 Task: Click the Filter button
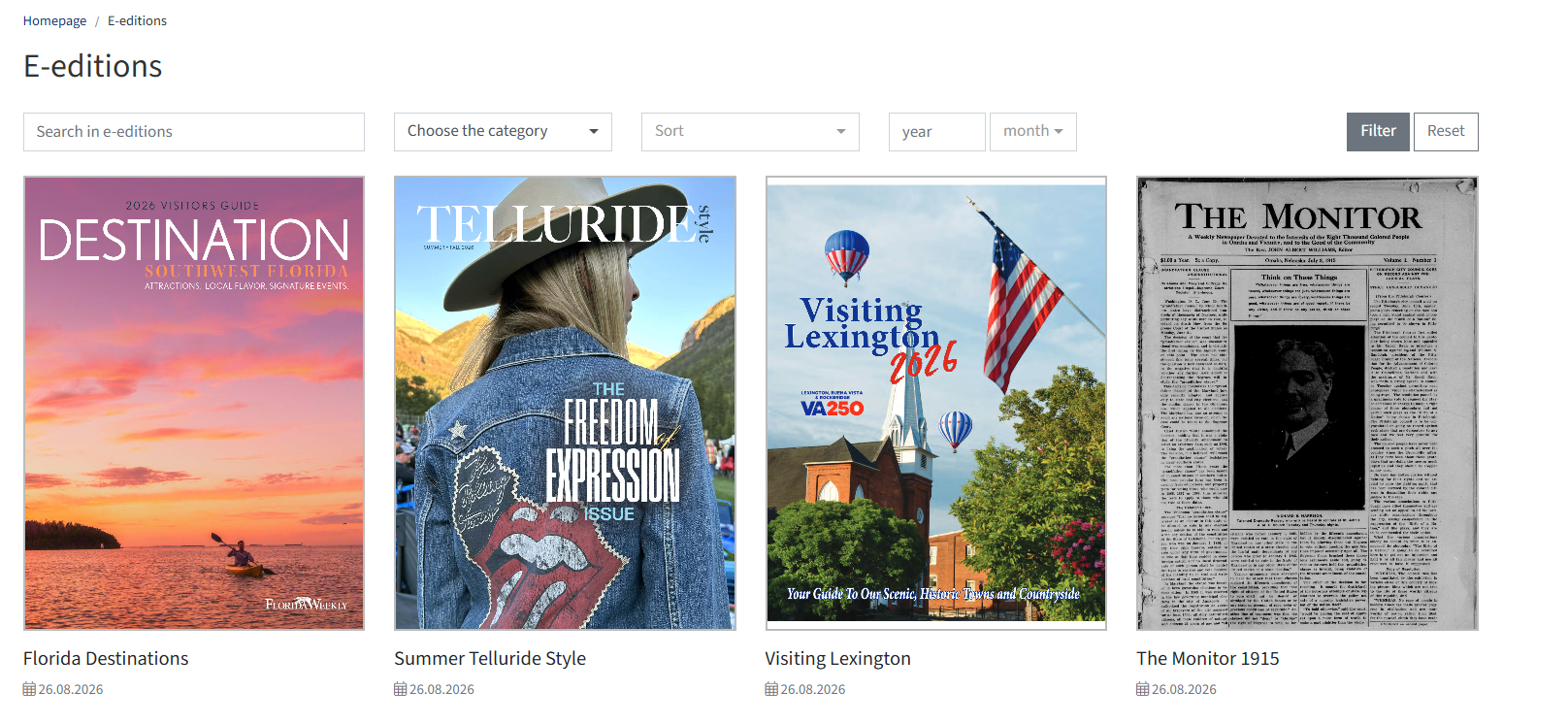click(x=1378, y=132)
